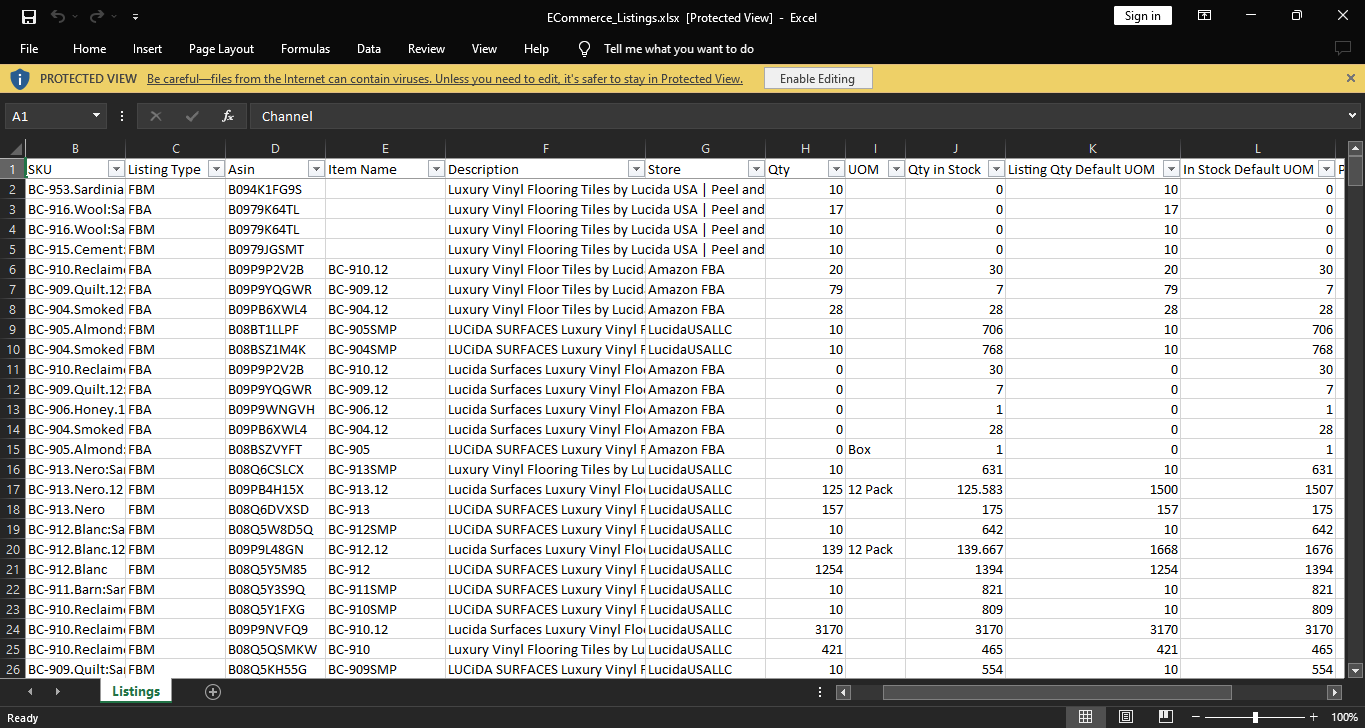1365x728 pixels.
Task: Open the Store column filter dropdown
Action: 756,169
